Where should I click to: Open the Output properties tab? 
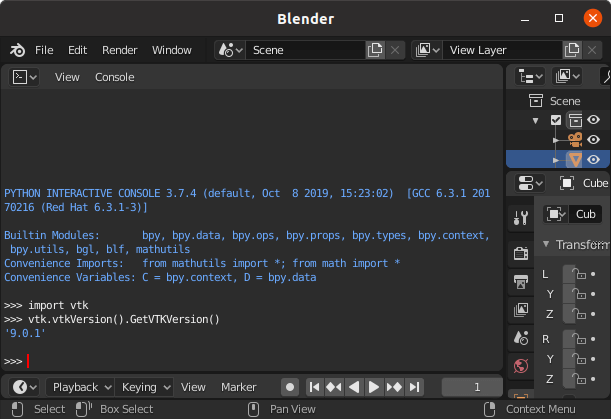coord(521,282)
